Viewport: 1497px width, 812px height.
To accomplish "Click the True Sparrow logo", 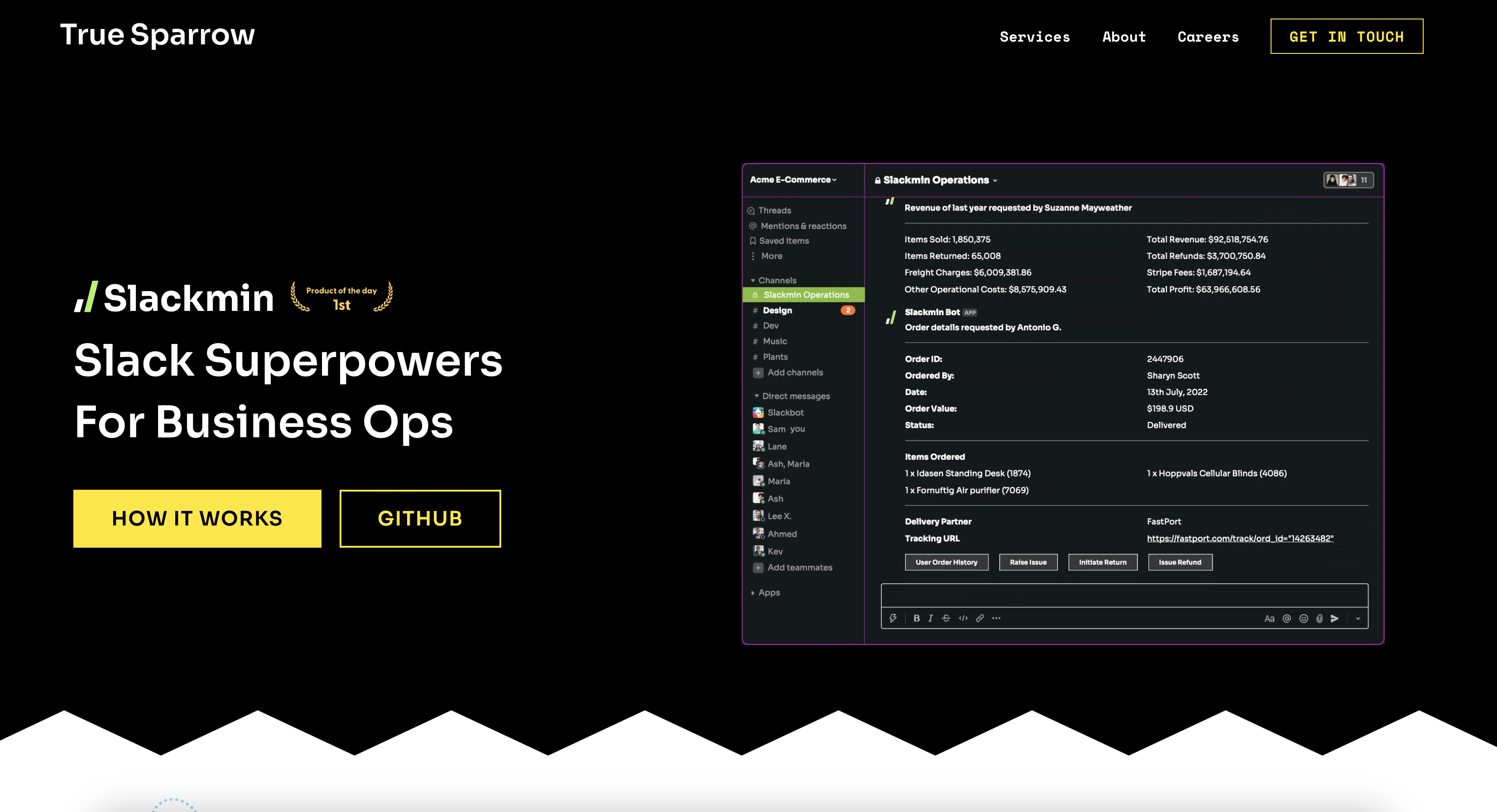I will (x=157, y=35).
